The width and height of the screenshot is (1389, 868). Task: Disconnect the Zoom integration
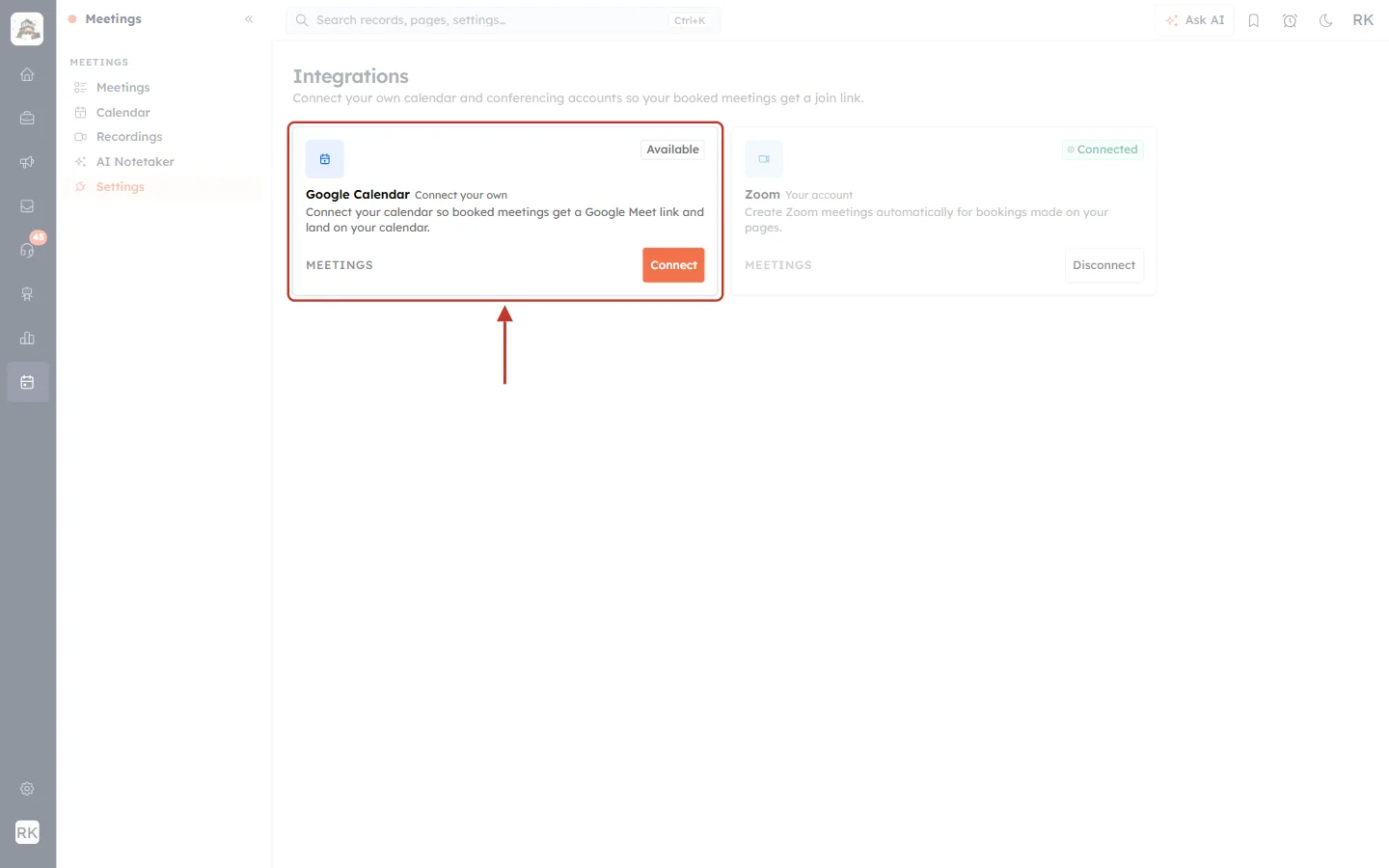1103,265
